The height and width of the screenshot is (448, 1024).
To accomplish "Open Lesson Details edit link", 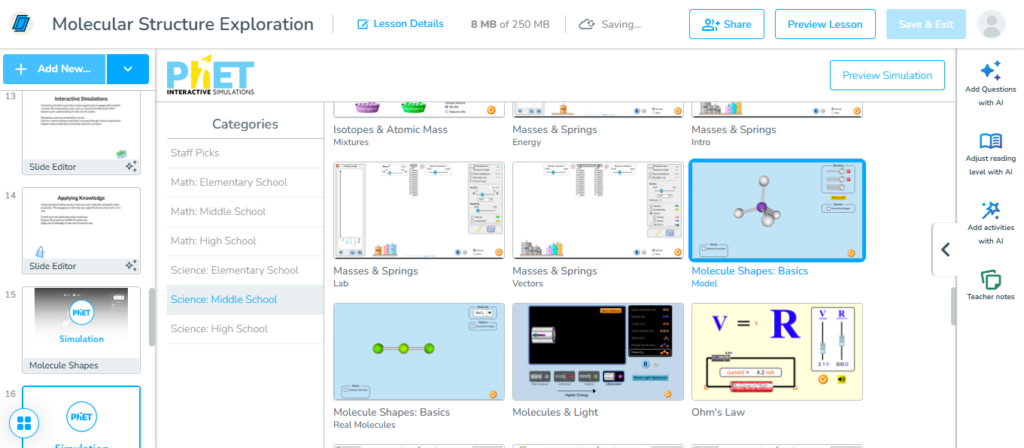I will coord(400,24).
